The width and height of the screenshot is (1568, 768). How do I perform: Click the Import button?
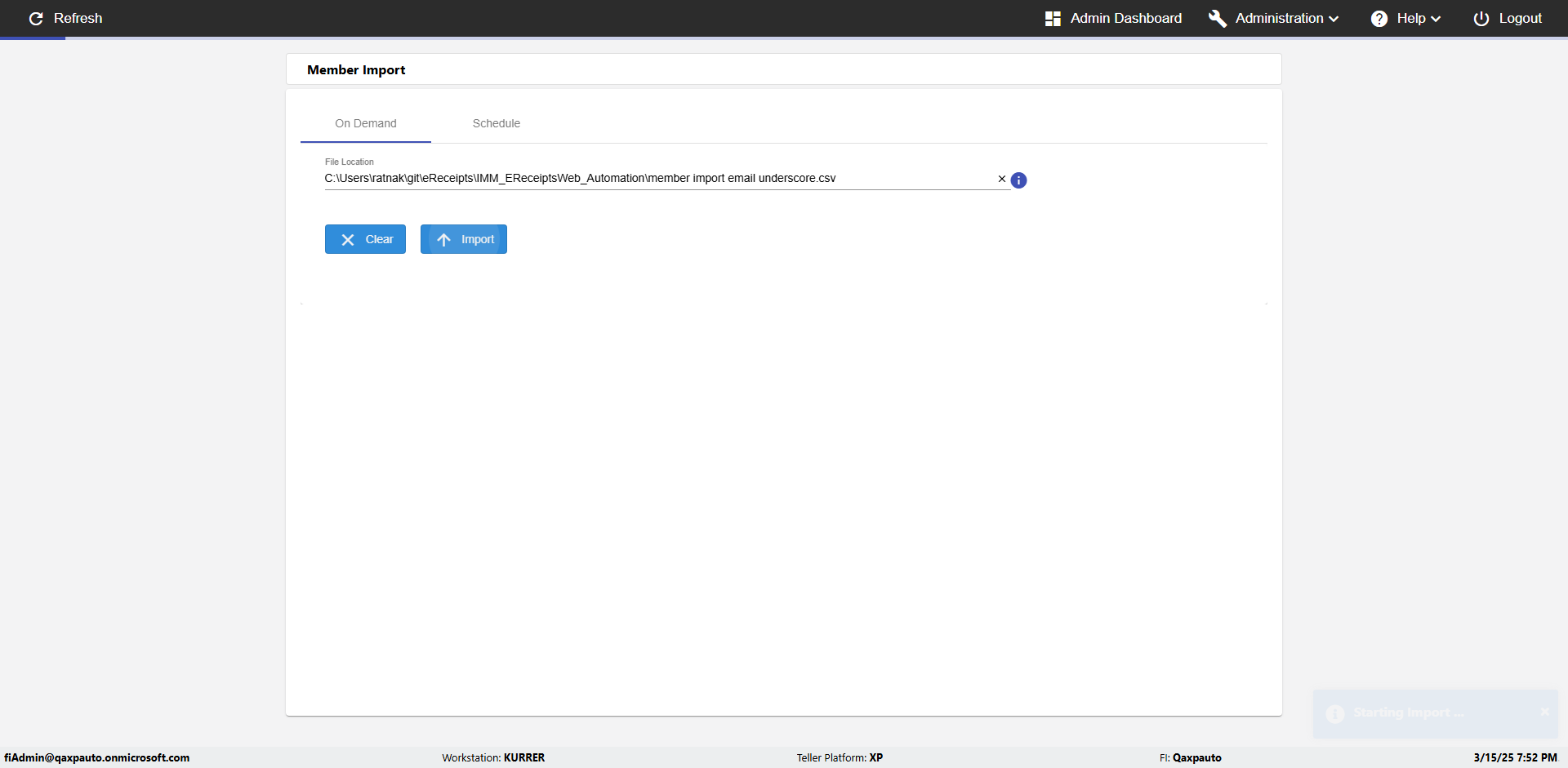pyautogui.click(x=464, y=239)
